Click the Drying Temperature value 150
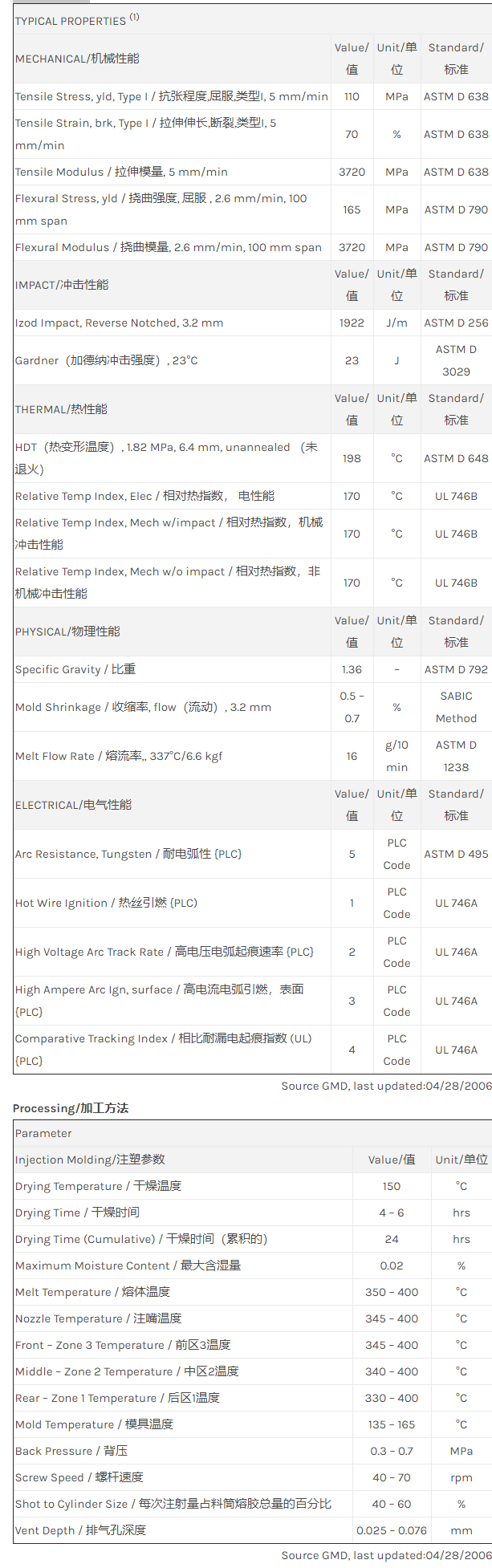 392,1186
